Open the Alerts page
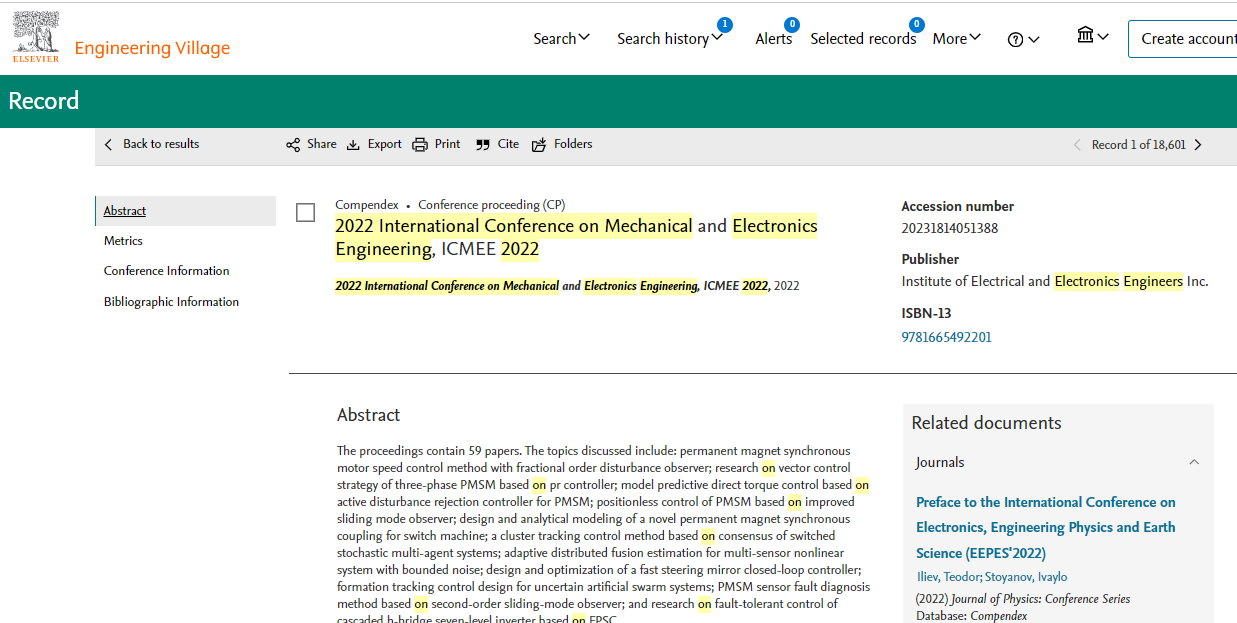Viewport: 1237px width, 623px height. pyautogui.click(x=773, y=38)
